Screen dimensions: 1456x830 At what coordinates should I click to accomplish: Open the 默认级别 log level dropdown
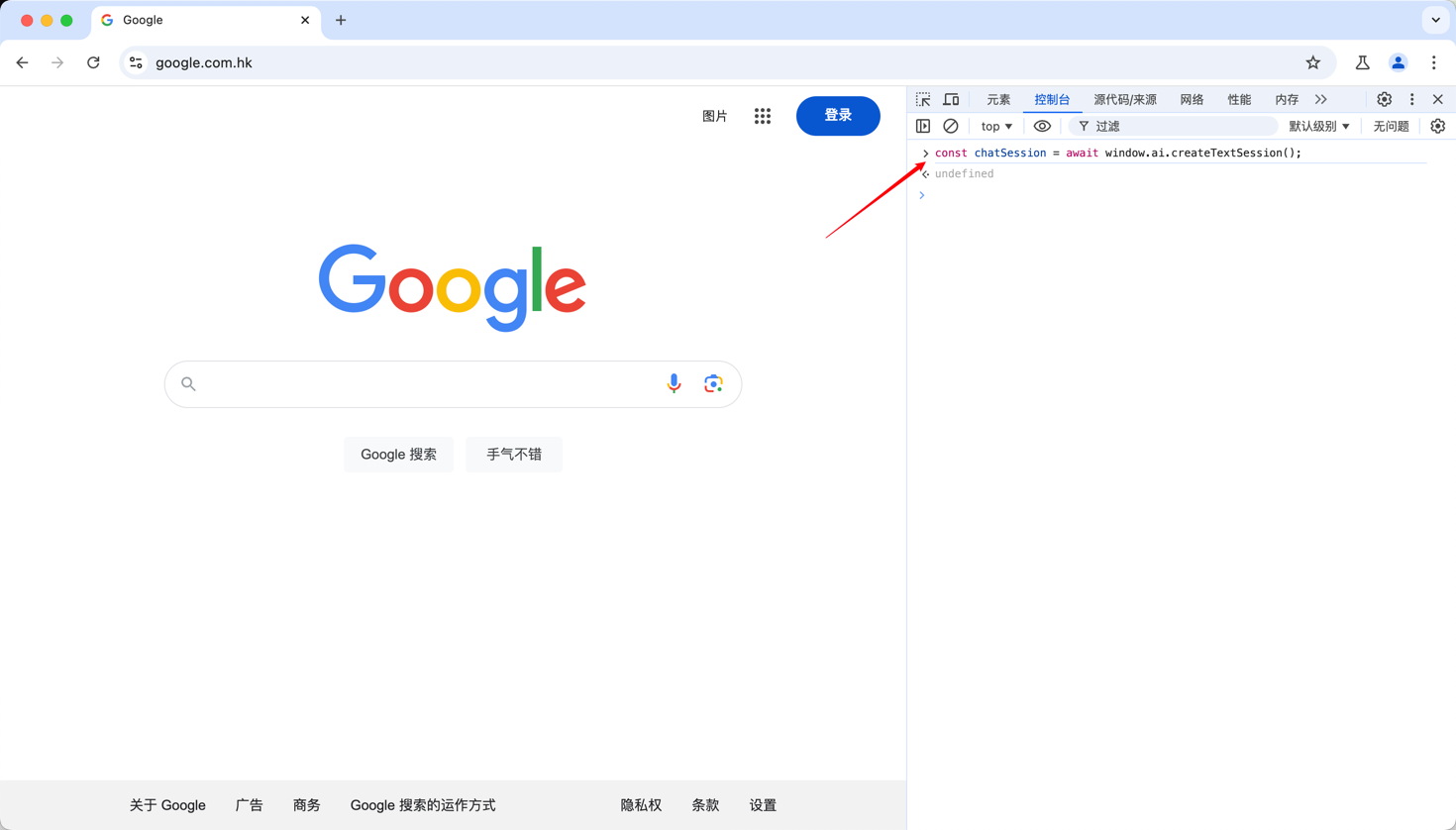[1318, 126]
